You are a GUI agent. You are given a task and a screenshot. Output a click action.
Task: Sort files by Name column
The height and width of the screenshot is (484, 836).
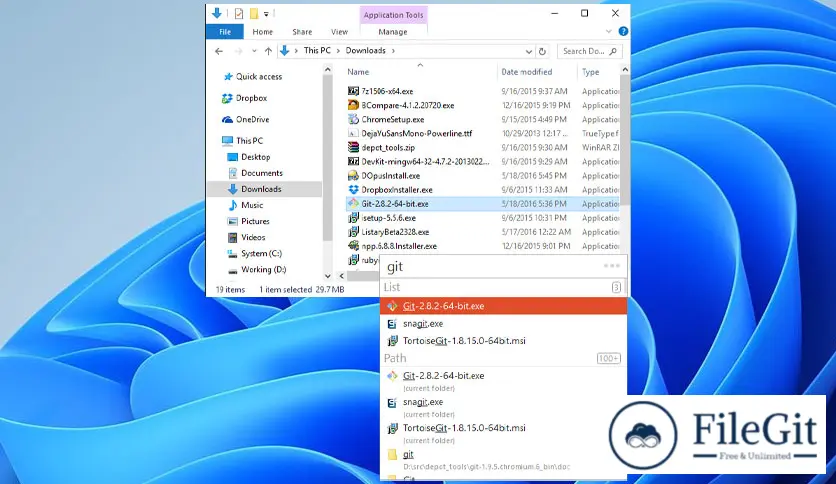tap(358, 72)
